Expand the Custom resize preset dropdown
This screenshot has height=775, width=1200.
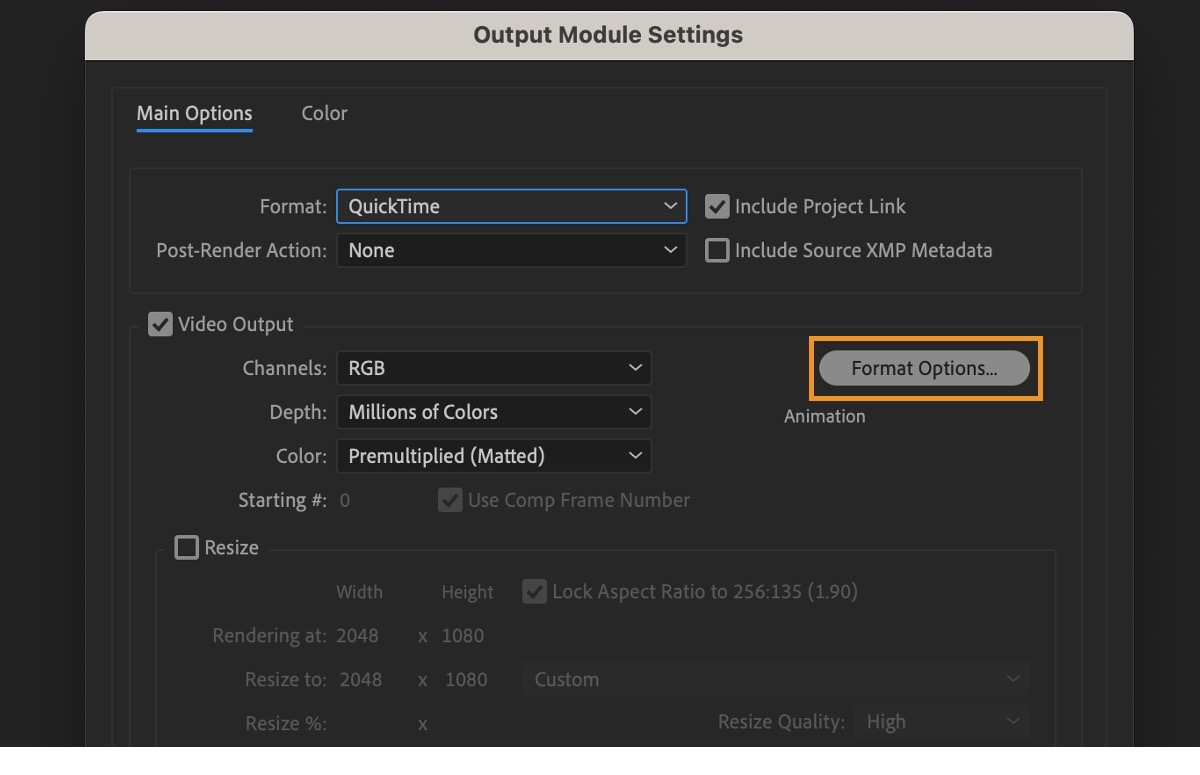coord(775,679)
